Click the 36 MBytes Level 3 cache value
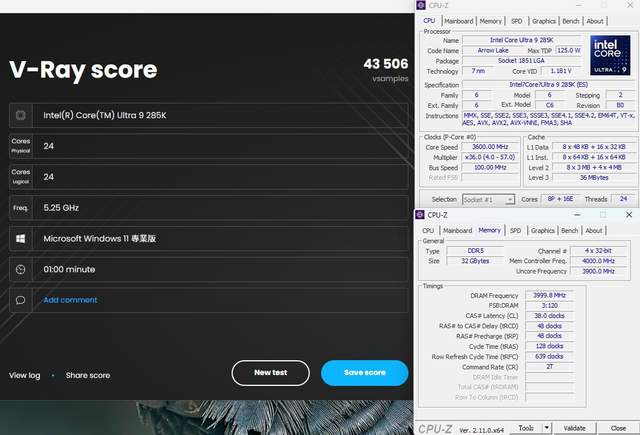 click(594, 178)
